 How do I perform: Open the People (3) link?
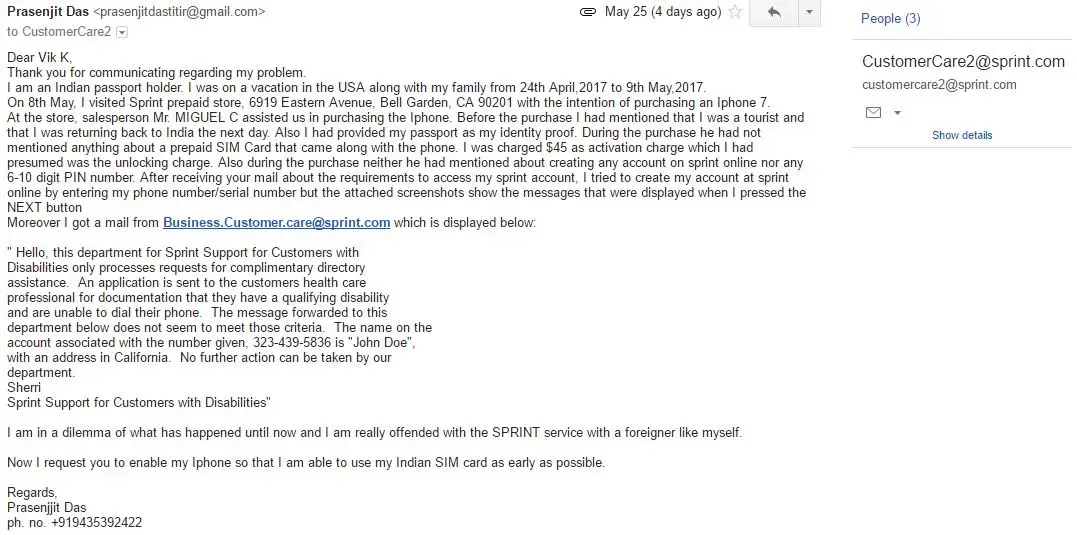pyautogui.click(x=890, y=19)
